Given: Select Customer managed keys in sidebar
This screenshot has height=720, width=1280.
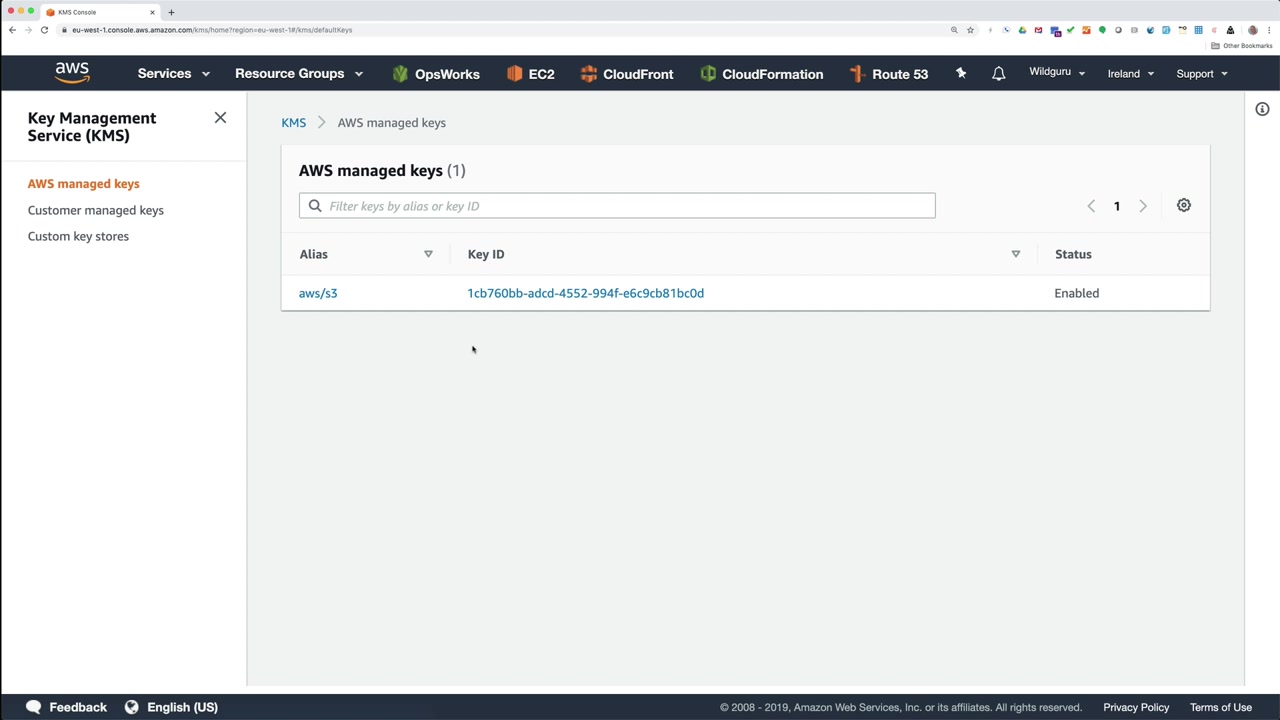Looking at the screenshot, I should pyautogui.click(x=96, y=210).
